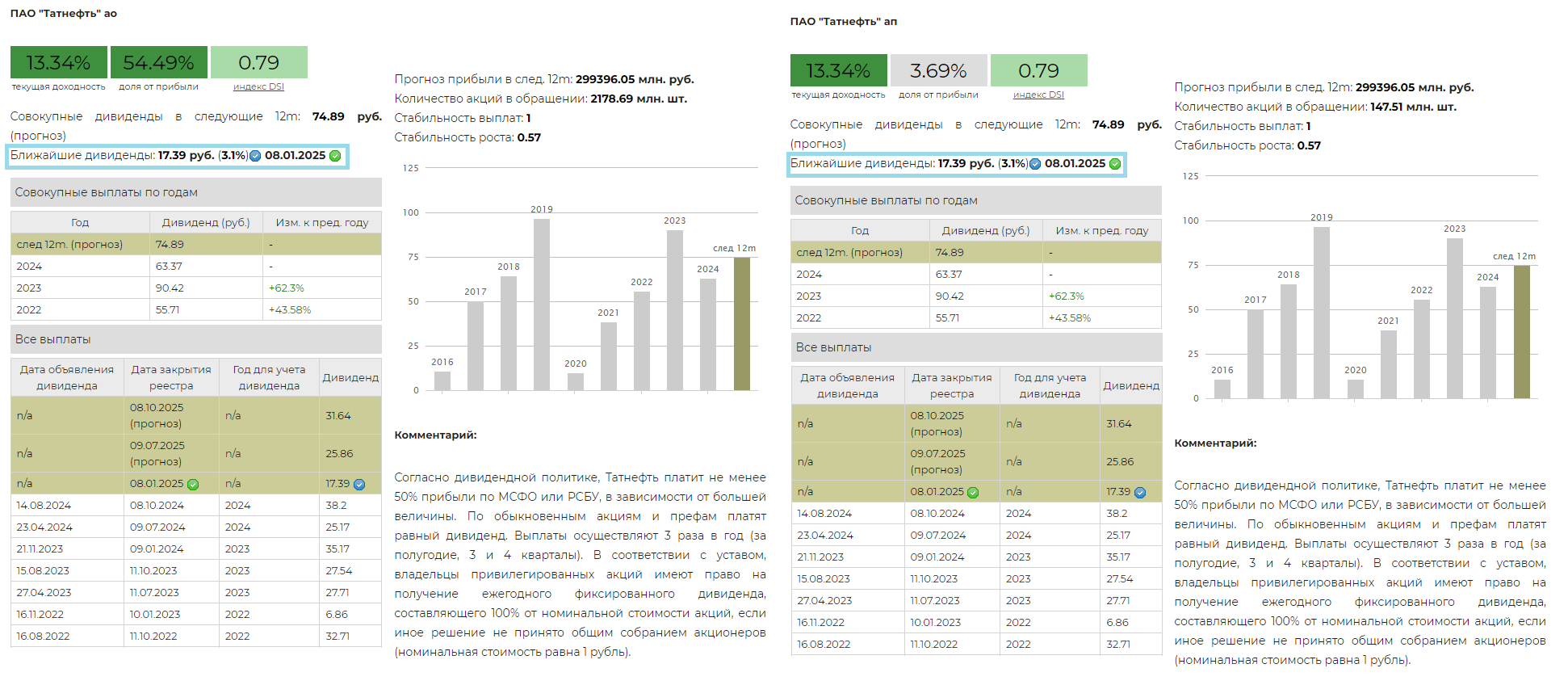Click green checkmark after 08.01.2025 in right highlighted box
Screen dimensions: 1568x685
(1115, 164)
